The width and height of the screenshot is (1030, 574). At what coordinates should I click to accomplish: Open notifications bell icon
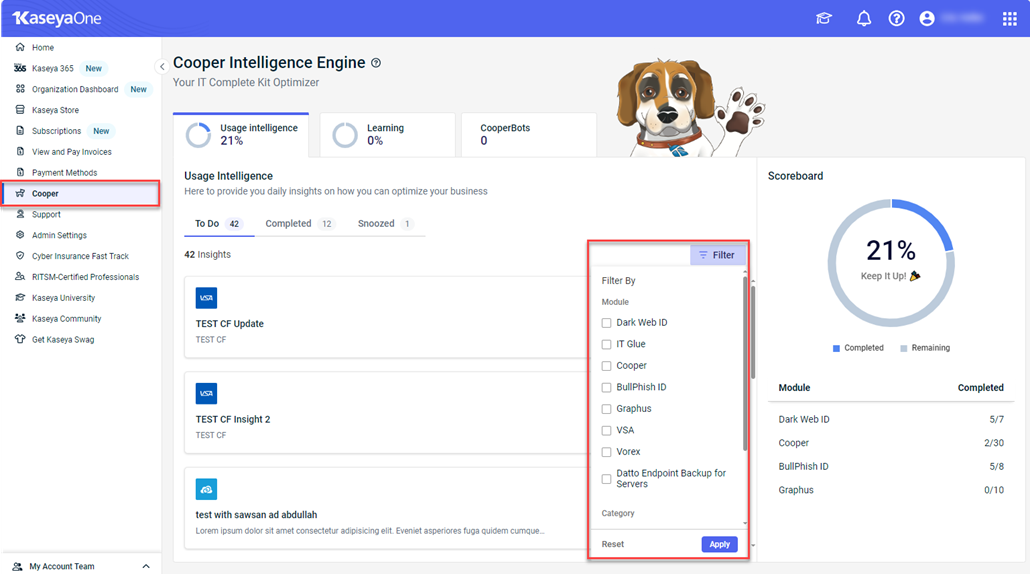coord(864,18)
